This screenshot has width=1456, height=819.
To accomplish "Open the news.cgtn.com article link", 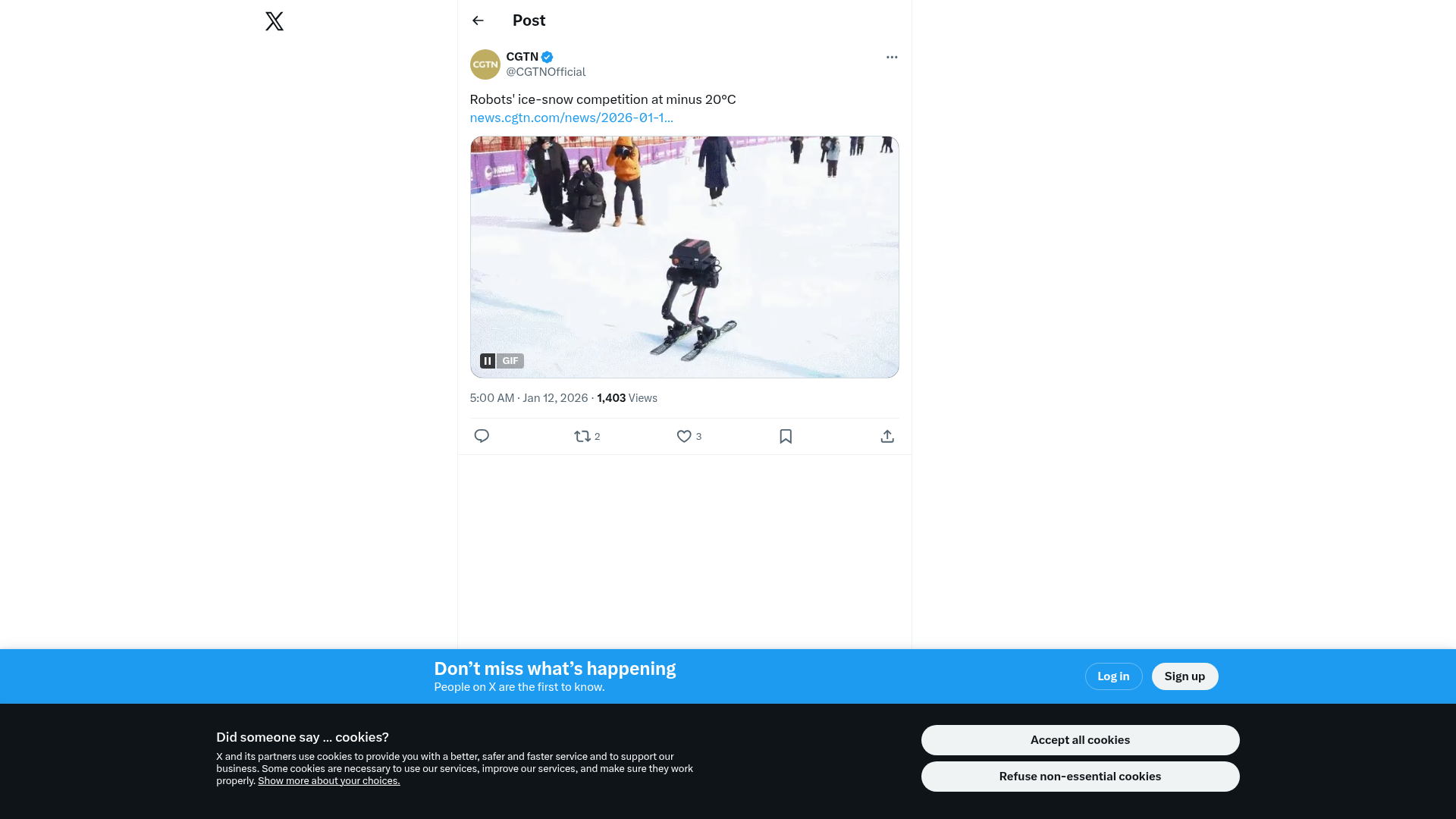I will 571,118.
